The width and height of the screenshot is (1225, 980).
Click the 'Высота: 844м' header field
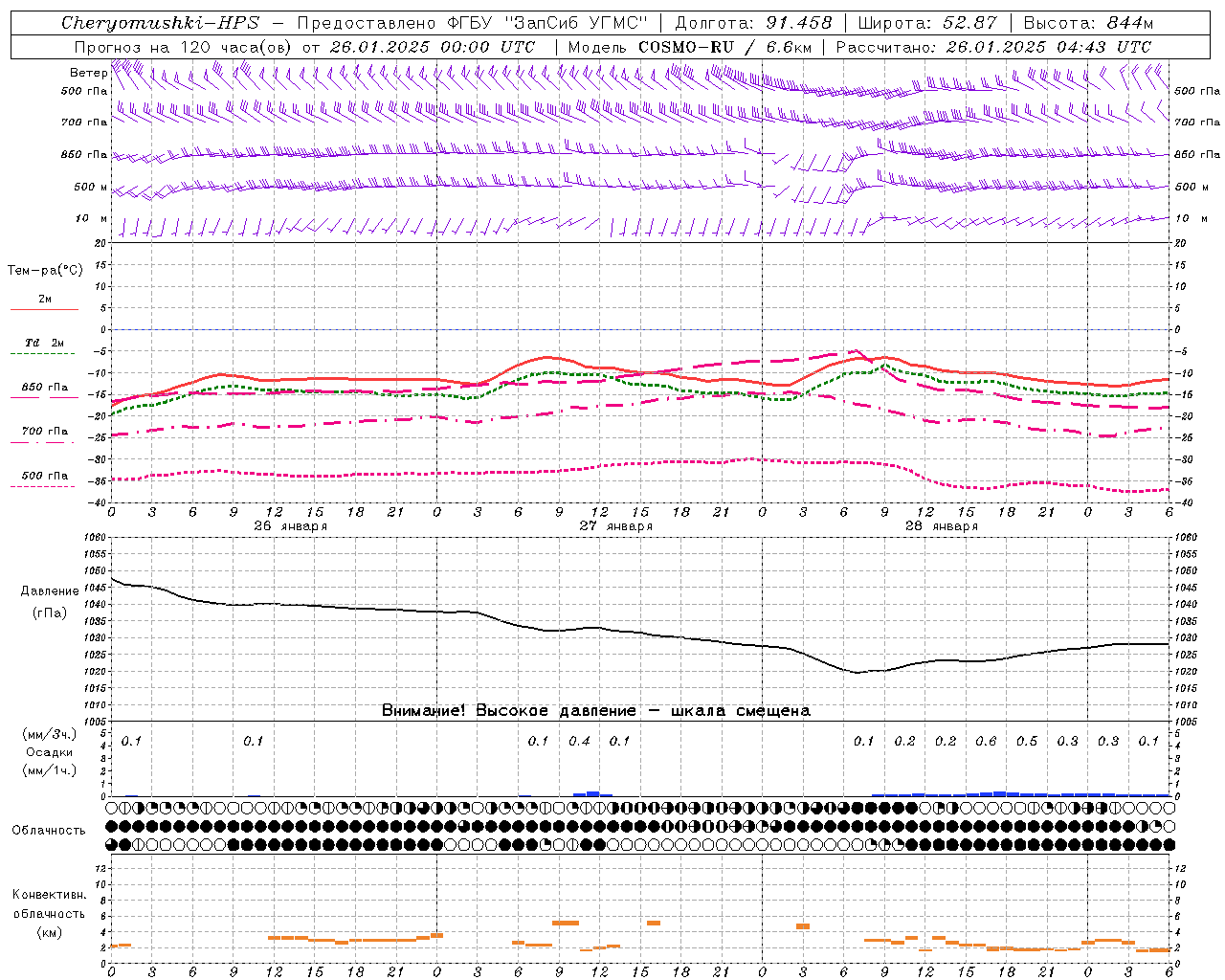[x=1088, y=23]
